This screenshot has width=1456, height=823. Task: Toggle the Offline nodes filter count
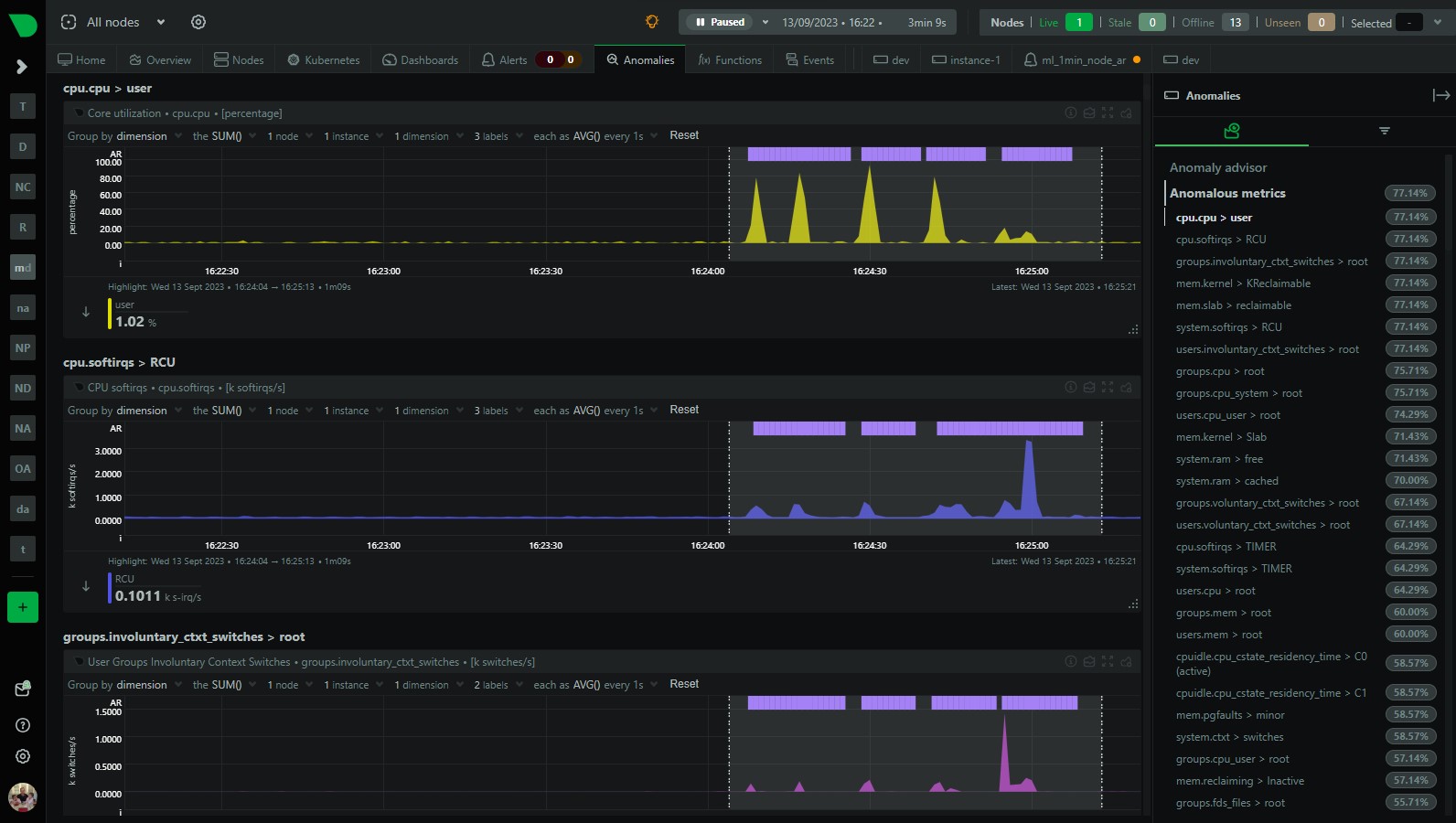tap(1235, 22)
